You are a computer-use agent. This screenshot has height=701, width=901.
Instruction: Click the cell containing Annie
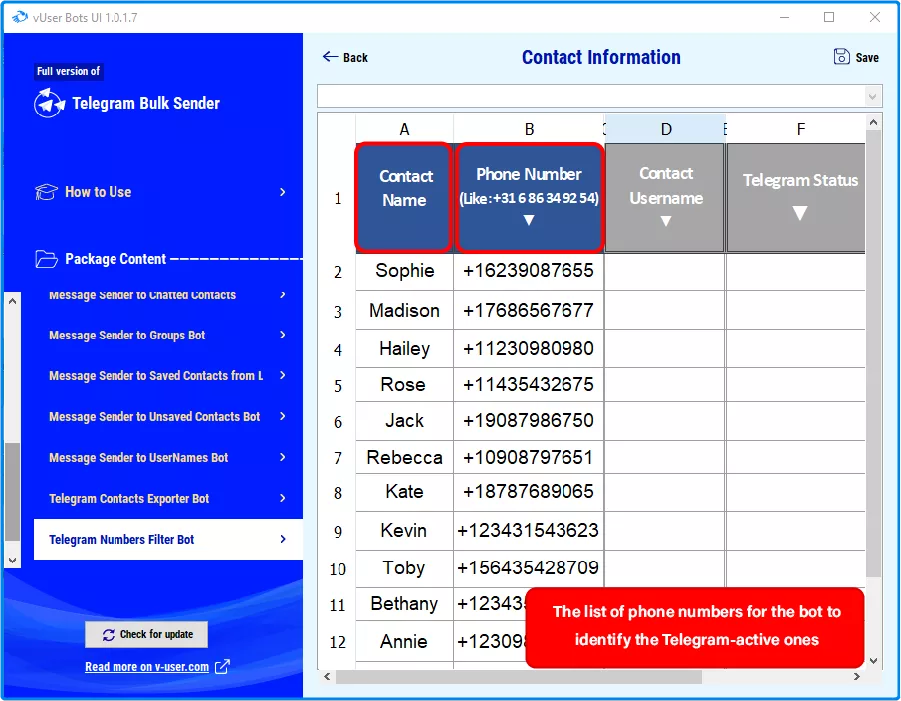tap(405, 641)
